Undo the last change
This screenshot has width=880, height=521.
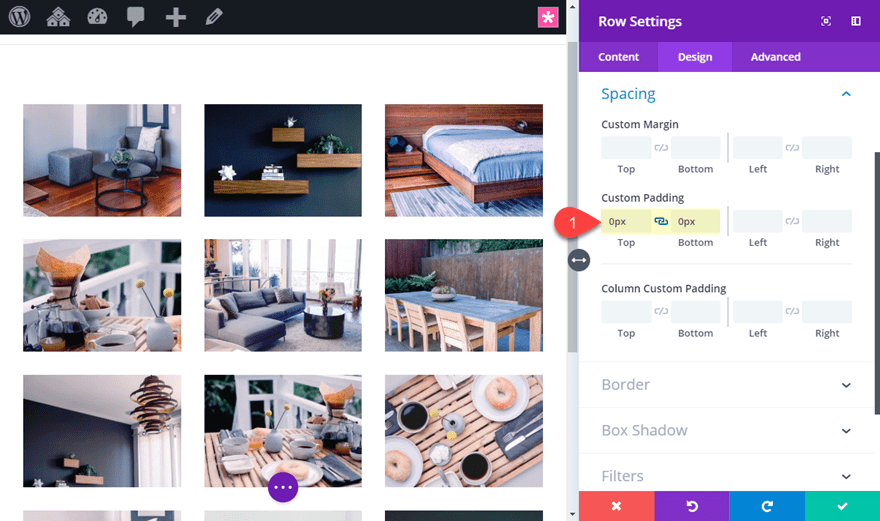pyautogui.click(x=691, y=506)
